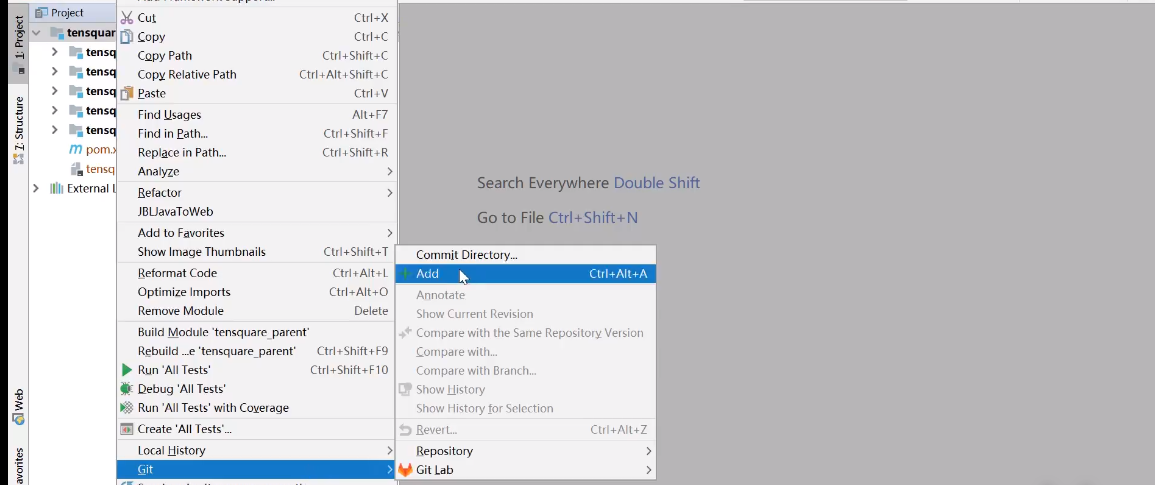The height and width of the screenshot is (485, 1155).
Task: Open the Analyze submenu
Action: 257,171
